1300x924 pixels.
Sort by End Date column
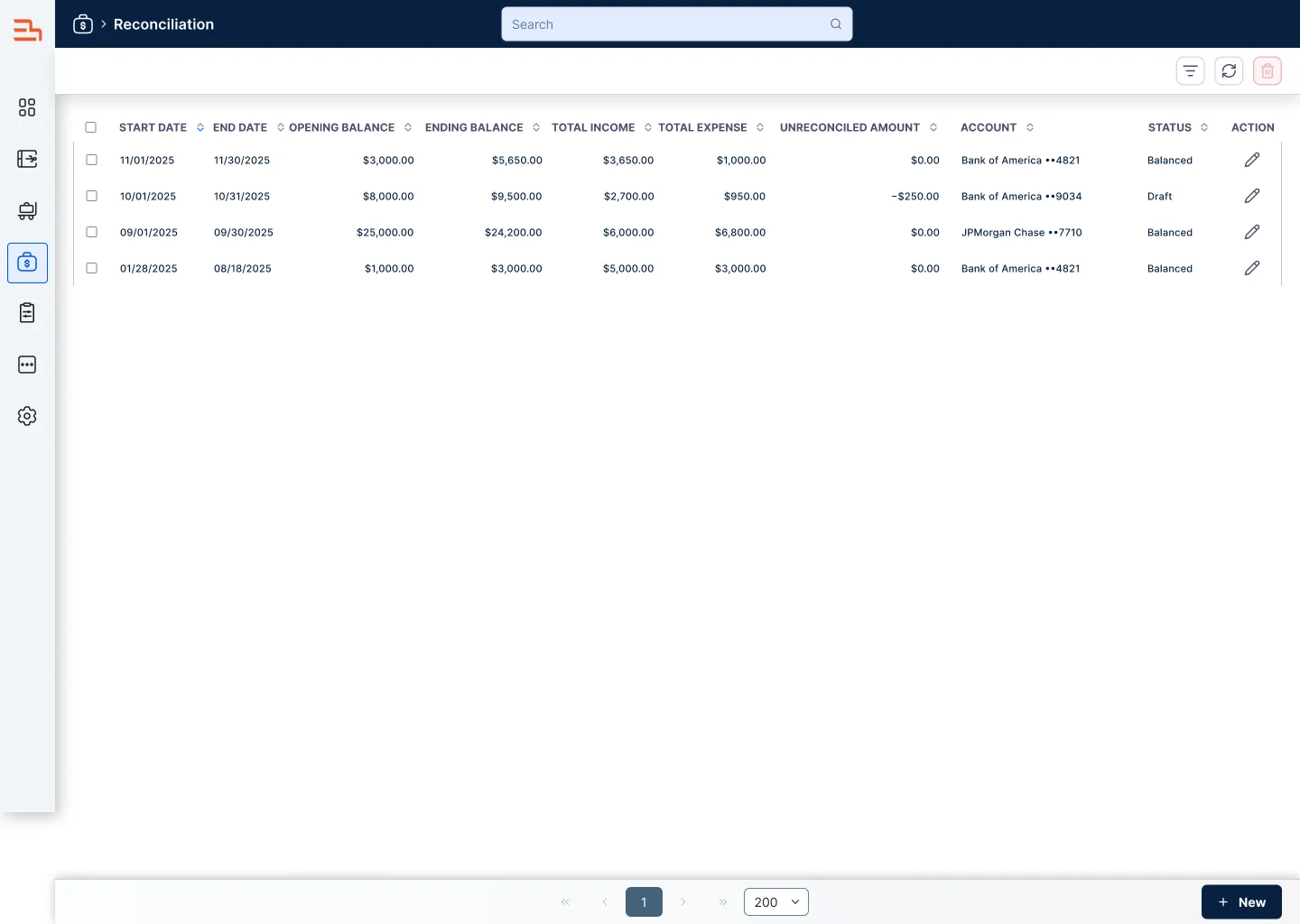281,127
